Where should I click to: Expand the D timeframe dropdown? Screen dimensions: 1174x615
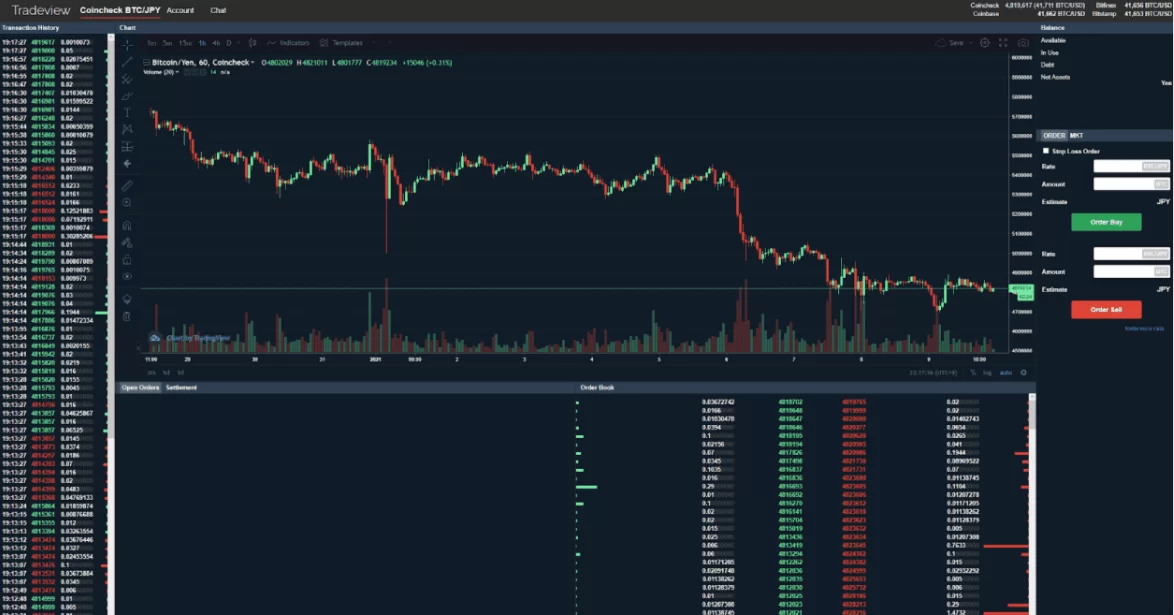(x=237, y=42)
